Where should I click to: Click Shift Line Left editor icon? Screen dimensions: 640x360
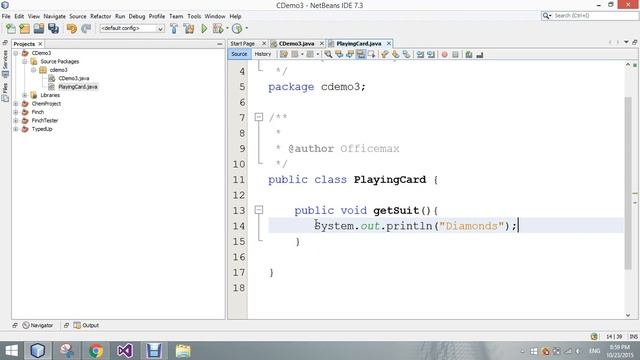point(420,54)
